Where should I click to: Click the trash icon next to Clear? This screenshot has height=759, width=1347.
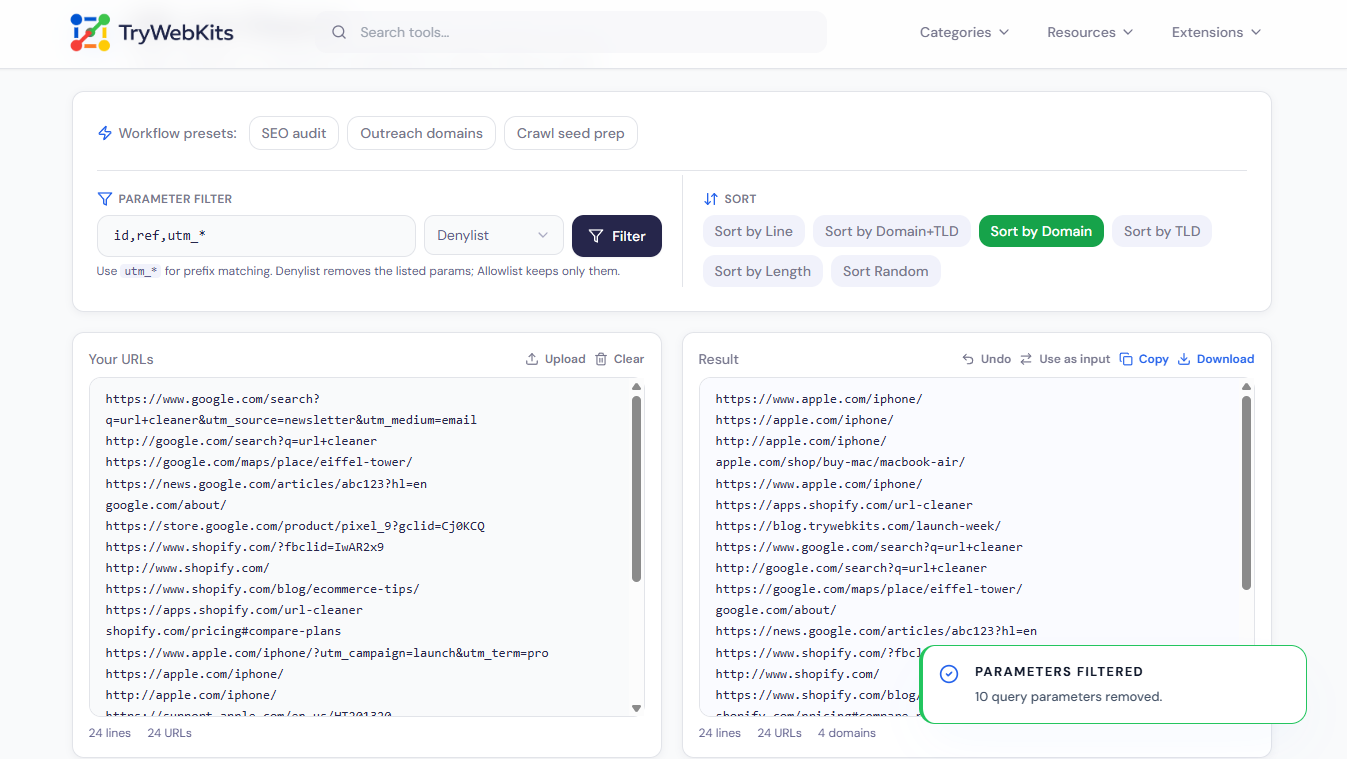(601, 359)
